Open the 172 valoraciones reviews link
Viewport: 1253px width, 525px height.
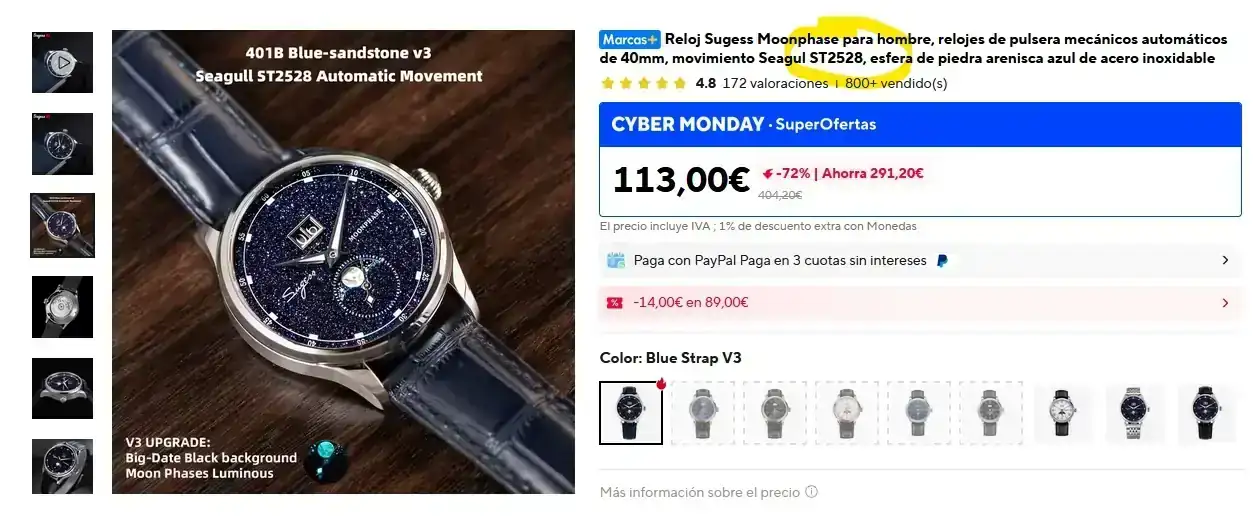[775, 84]
